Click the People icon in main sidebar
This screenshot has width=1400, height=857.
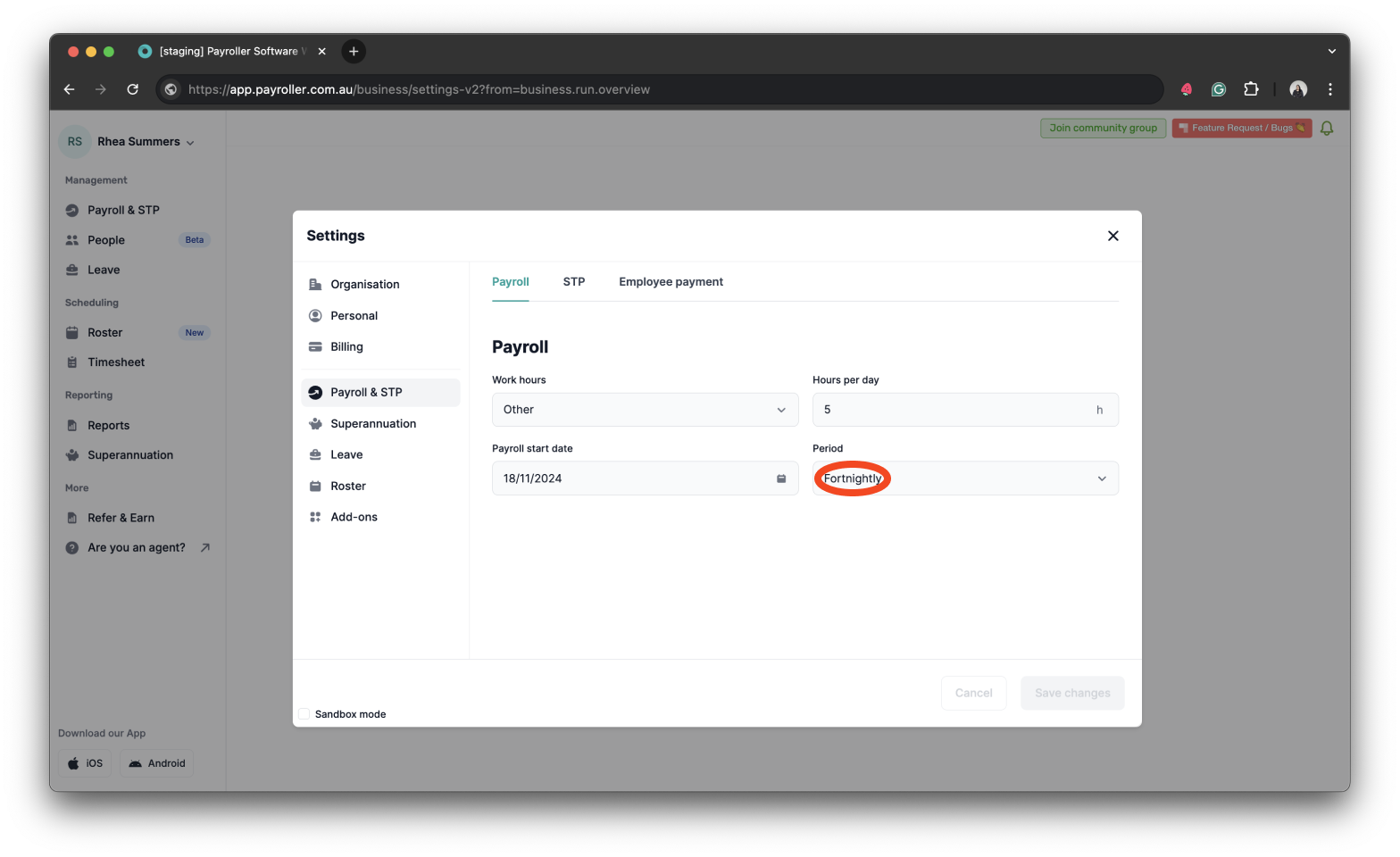(72, 240)
